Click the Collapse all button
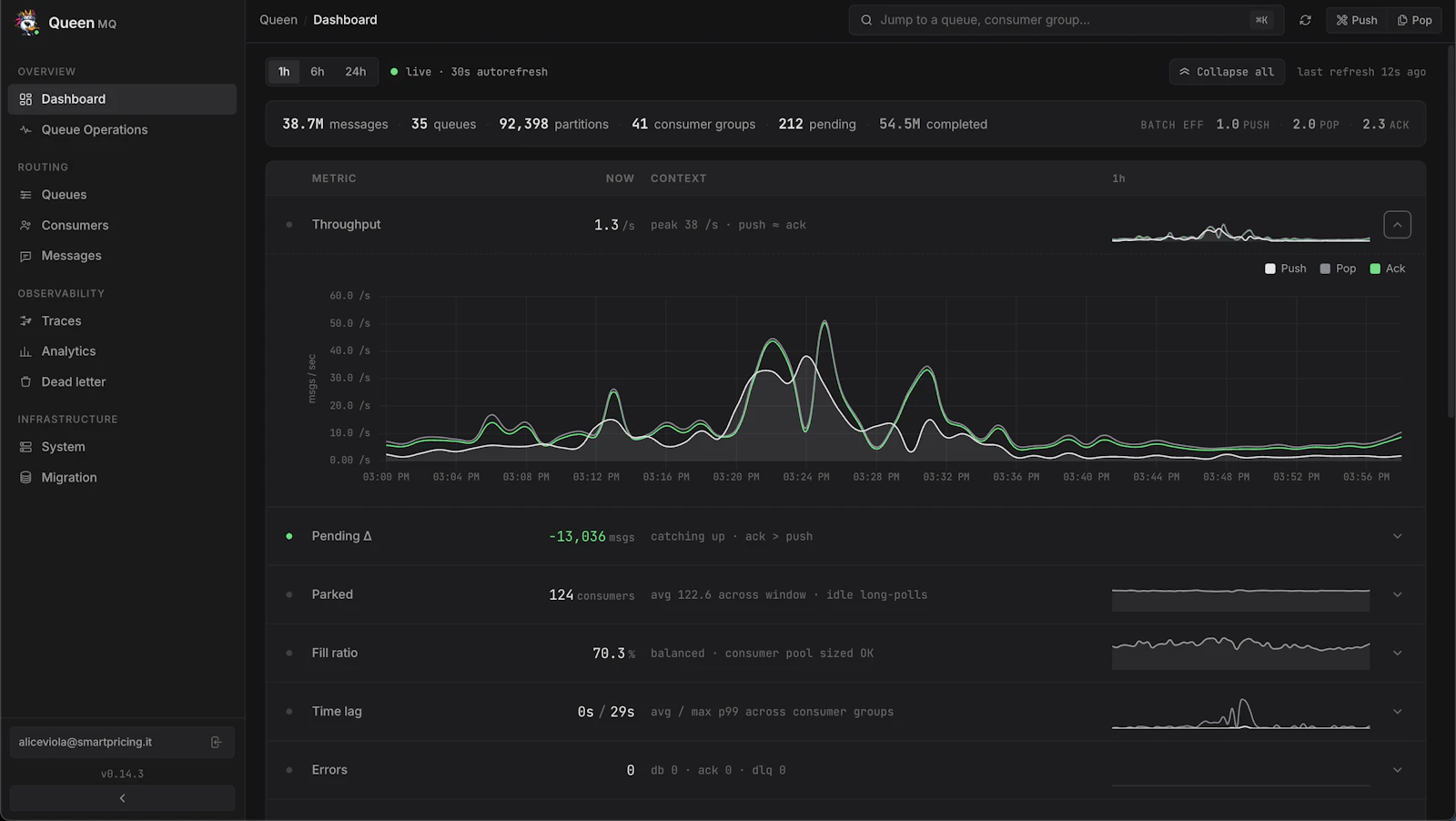1456x821 pixels. pos(1227,72)
